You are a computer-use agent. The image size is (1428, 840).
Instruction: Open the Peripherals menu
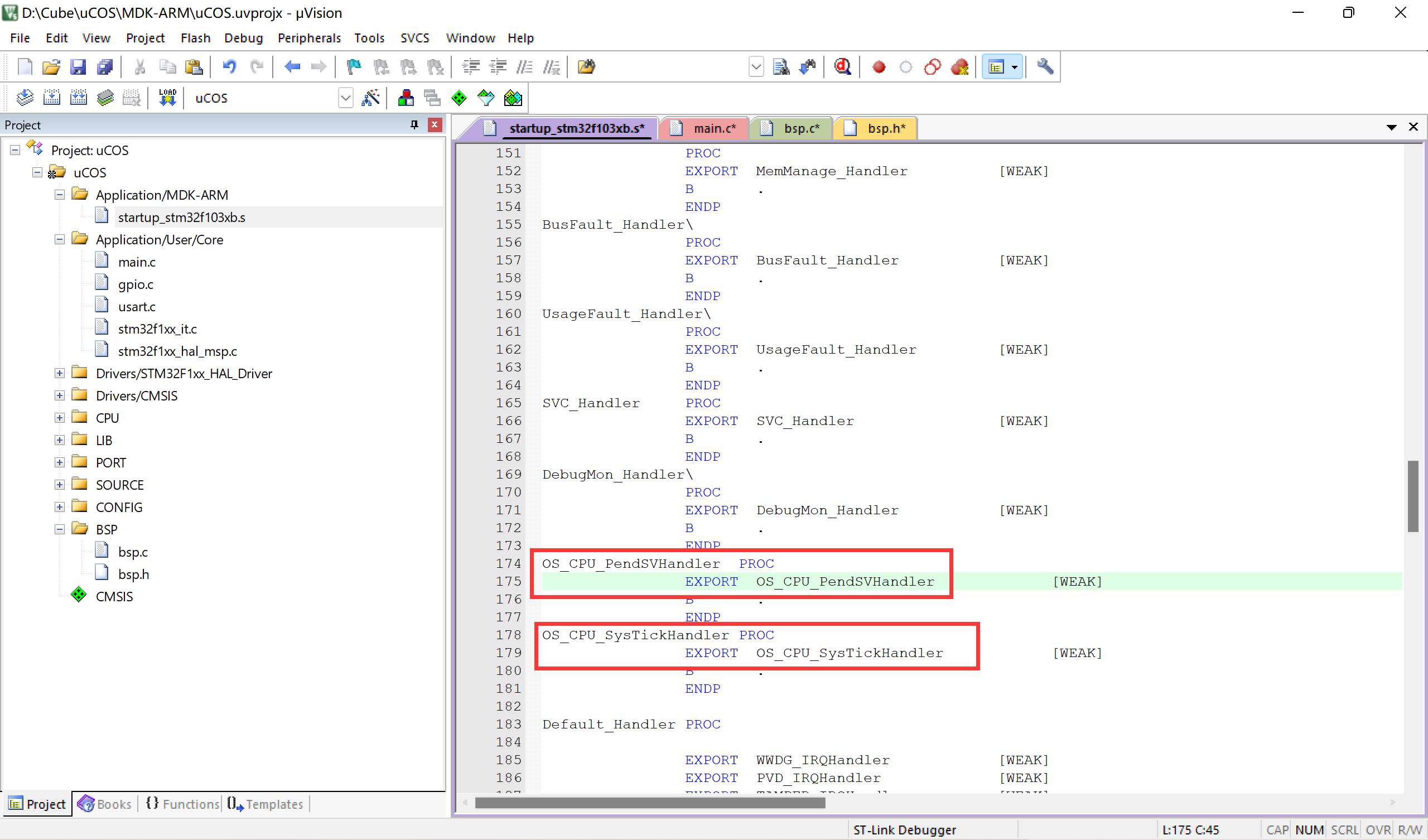tap(310, 37)
